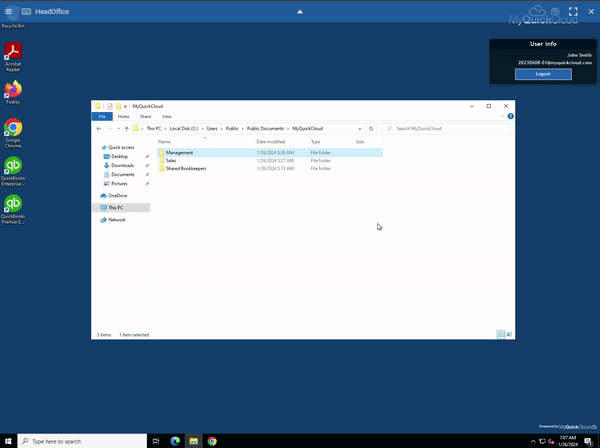600x448 pixels.
Task: Refresh the MyQuickCloud folder view
Action: [371, 129]
